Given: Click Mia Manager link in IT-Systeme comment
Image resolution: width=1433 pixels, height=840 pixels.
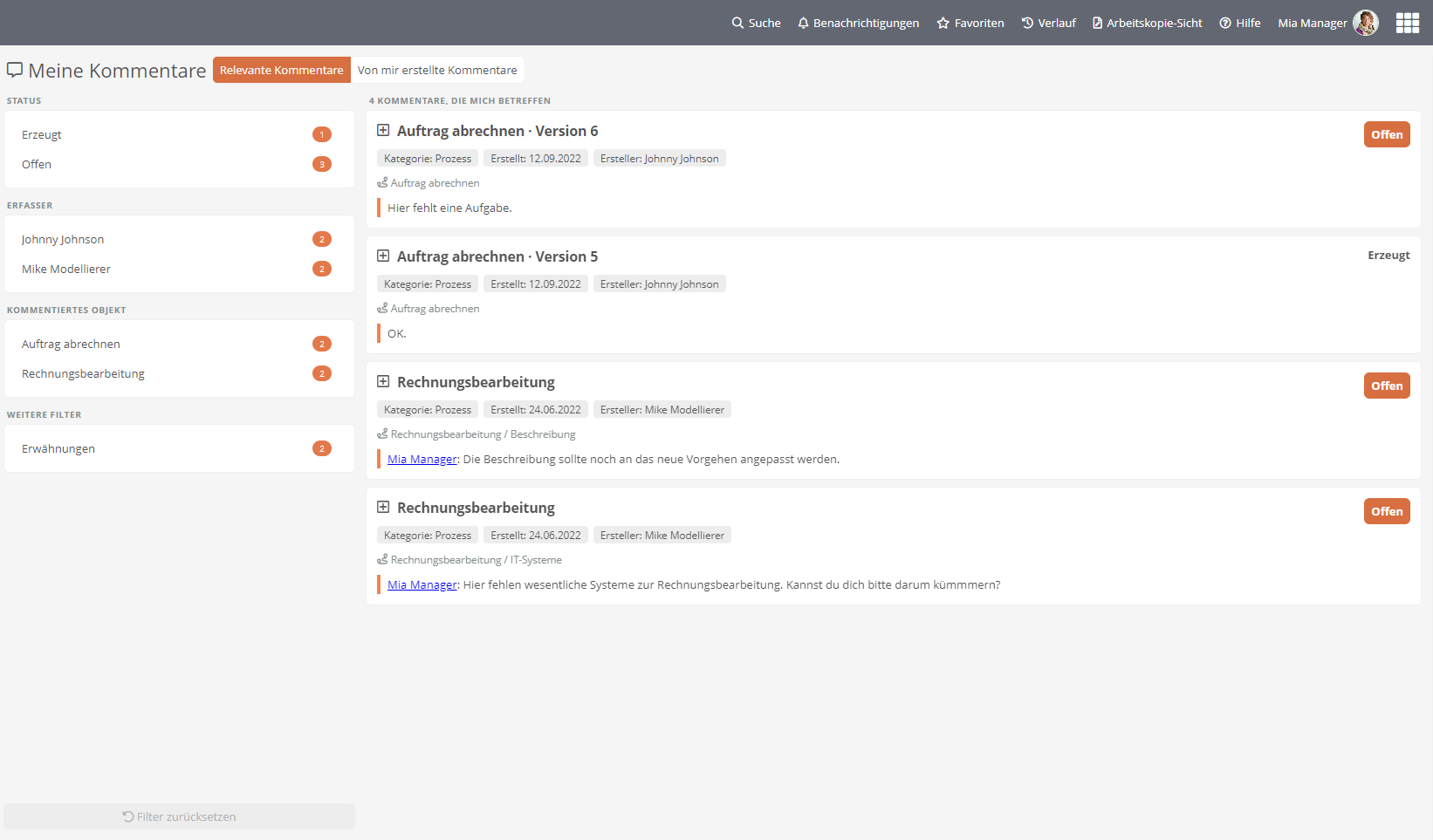Looking at the screenshot, I should [422, 584].
